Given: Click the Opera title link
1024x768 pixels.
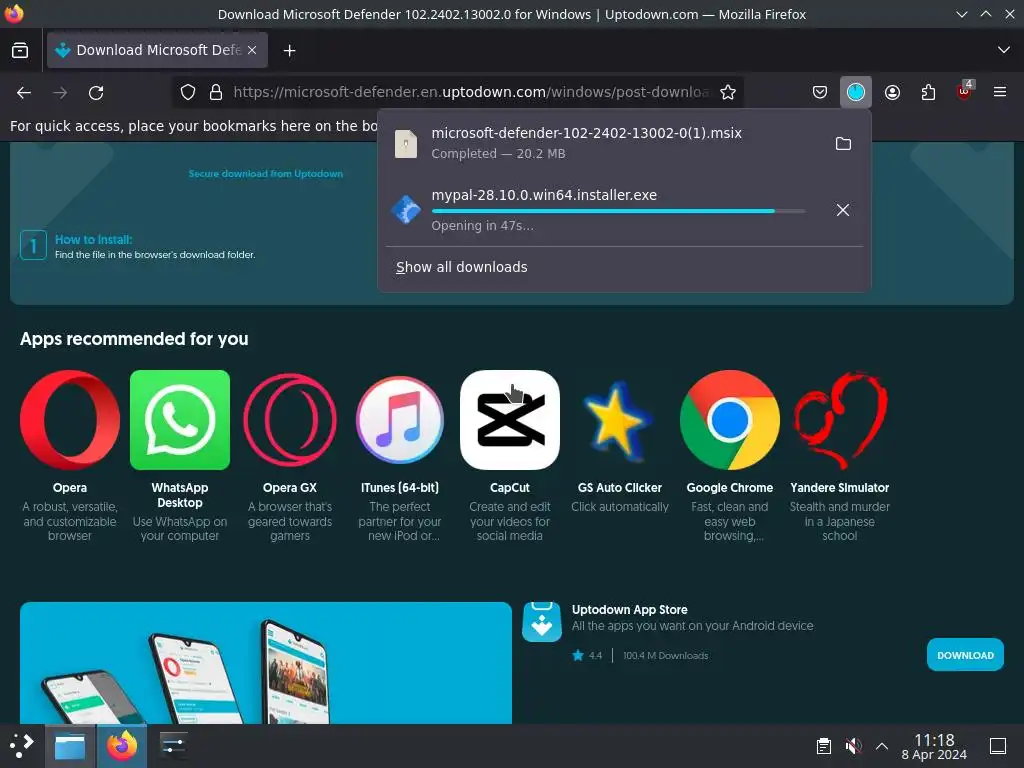Looking at the screenshot, I should [70, 488].
